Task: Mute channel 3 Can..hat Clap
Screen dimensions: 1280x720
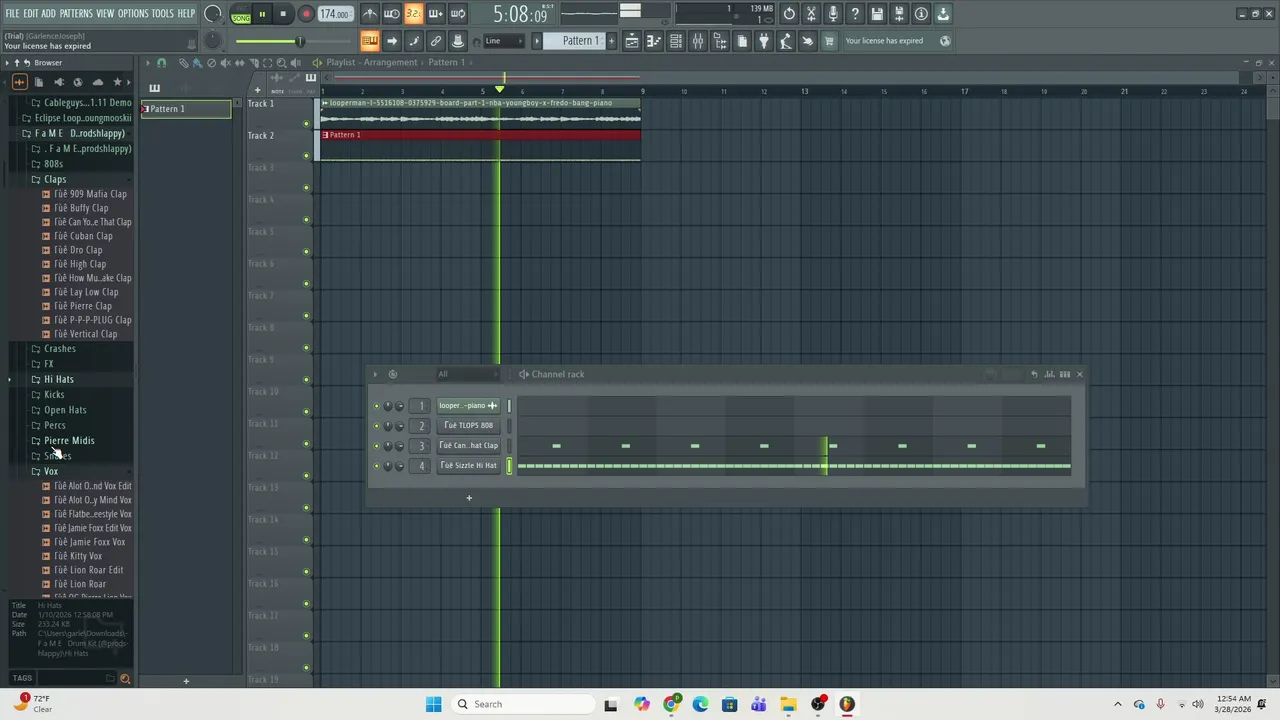Action: (x=376, y=446)
